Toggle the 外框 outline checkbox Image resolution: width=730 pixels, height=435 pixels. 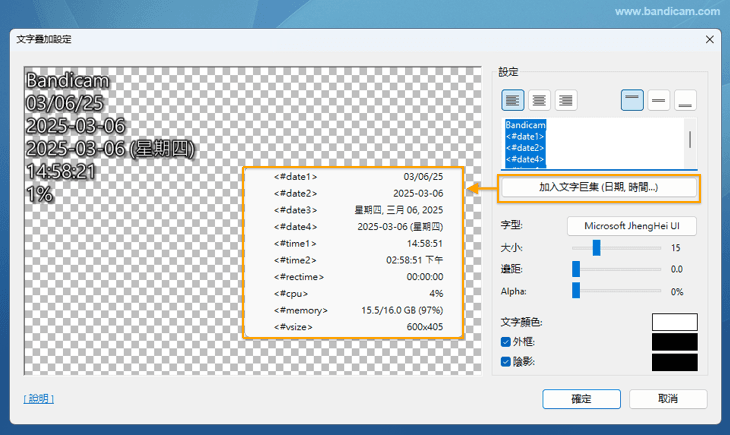point(506,342)
